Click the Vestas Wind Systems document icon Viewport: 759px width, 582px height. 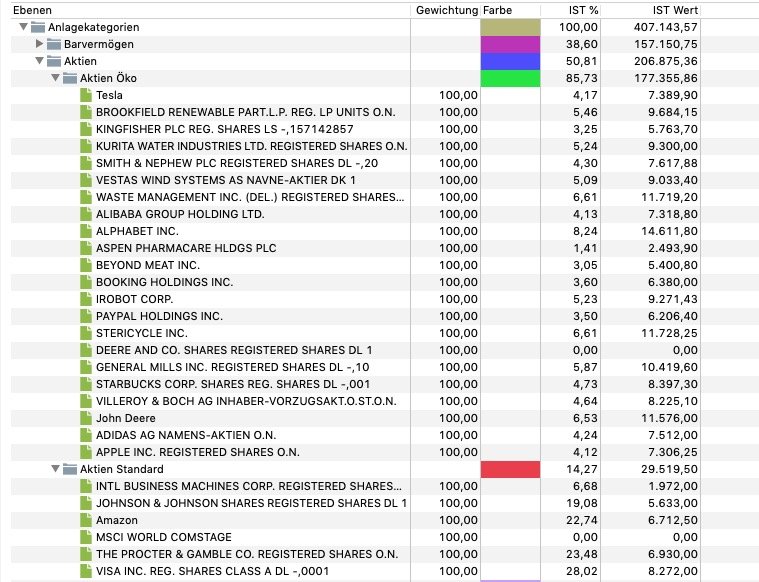(x=86, y=180)
